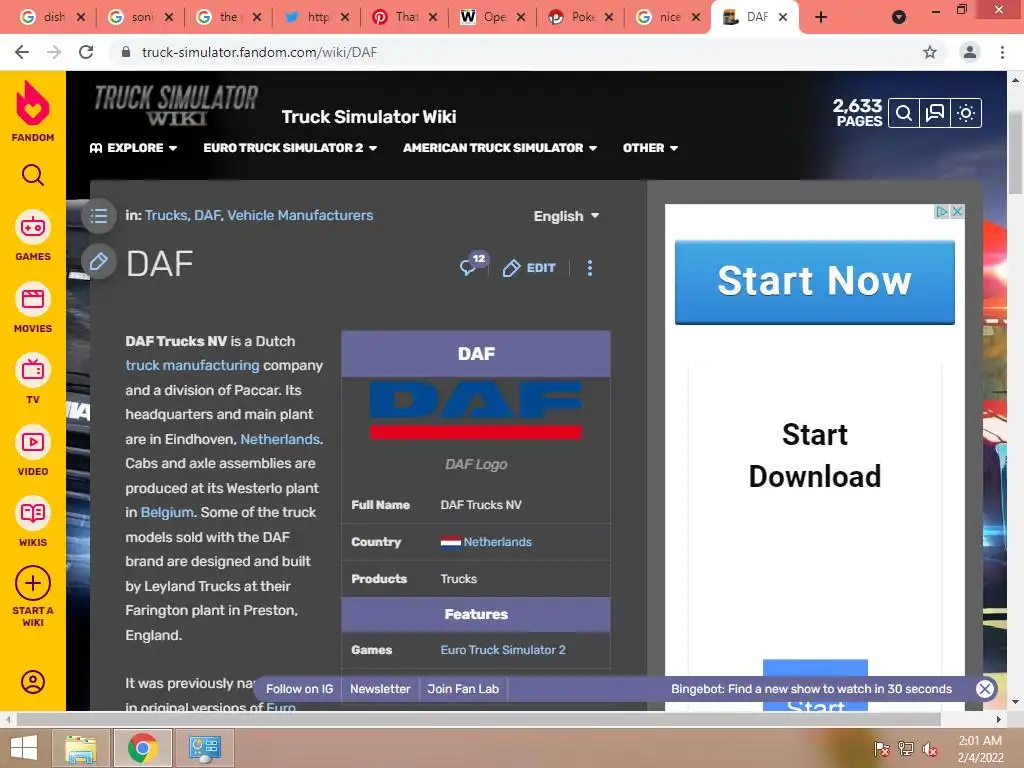Click the Truck Simulator Wiki logo
Image resolution: width=1024 pixels, height=768 pixels.
(x=176, y=105)
